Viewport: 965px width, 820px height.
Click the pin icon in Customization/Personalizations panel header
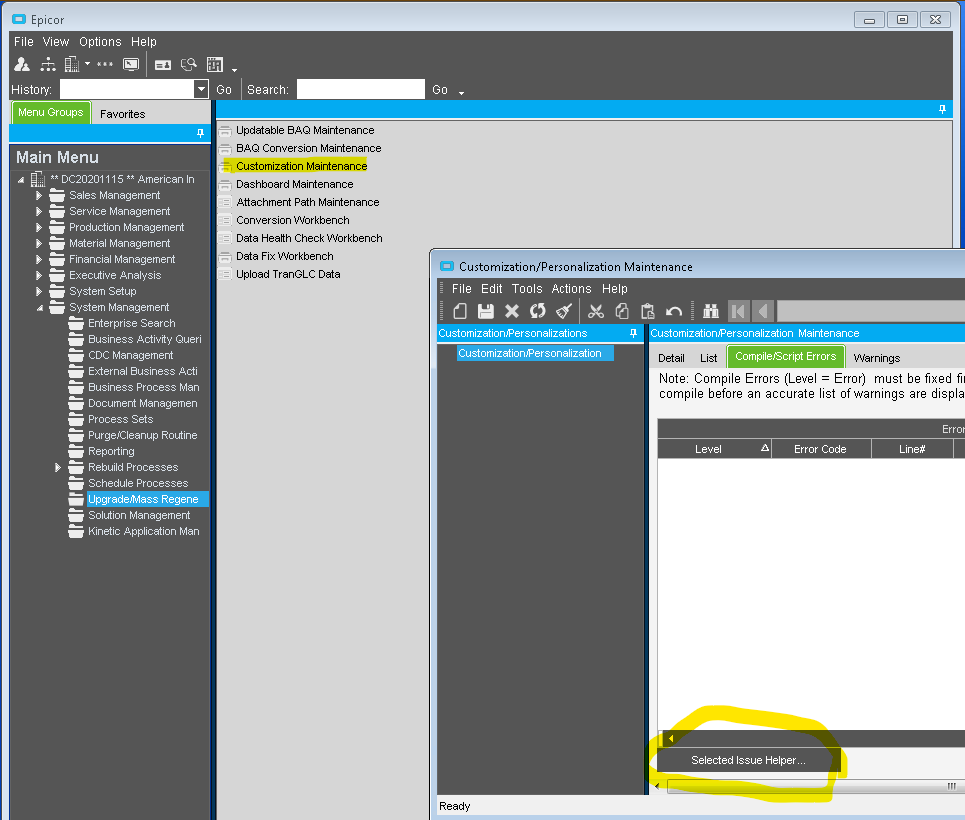tap(633, 333)
